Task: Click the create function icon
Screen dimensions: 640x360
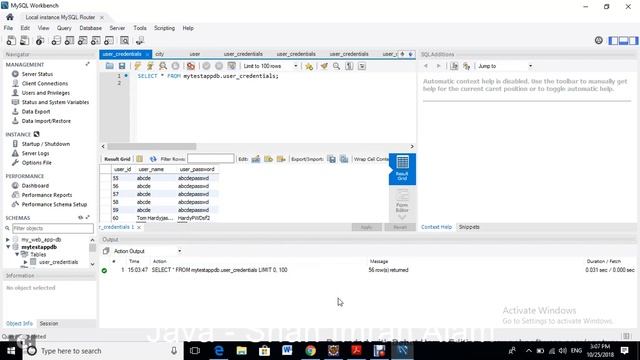Action: (109, 40)
